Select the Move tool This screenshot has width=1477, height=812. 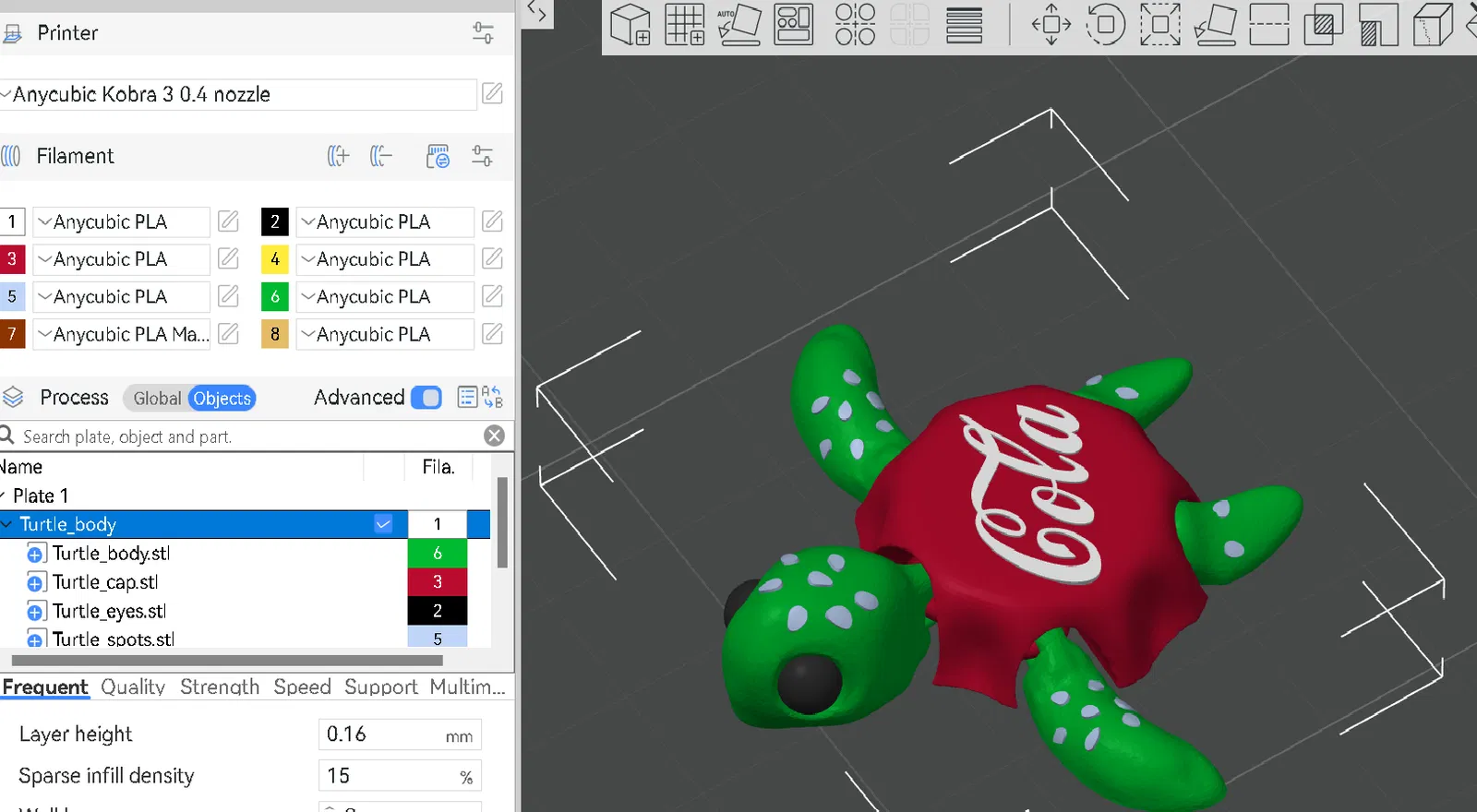click(1051, 25)
